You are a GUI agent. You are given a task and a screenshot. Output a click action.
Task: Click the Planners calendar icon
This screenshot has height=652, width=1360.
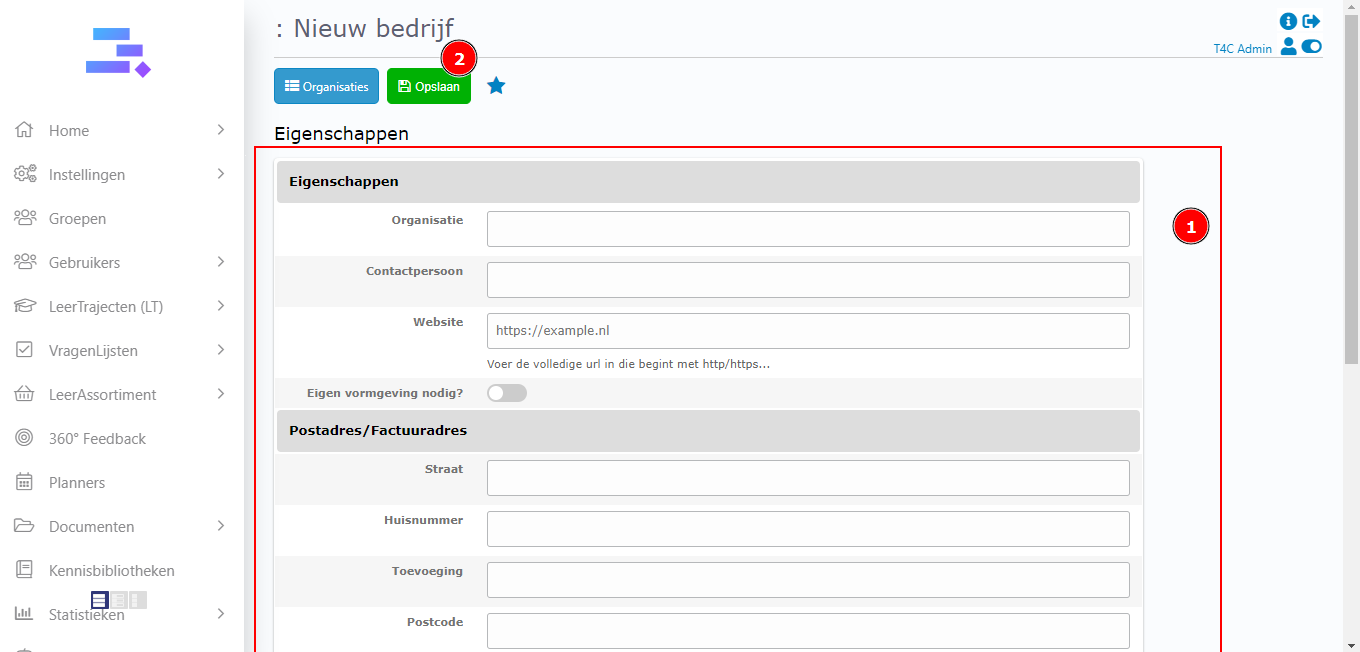click(x=25, y=482)
